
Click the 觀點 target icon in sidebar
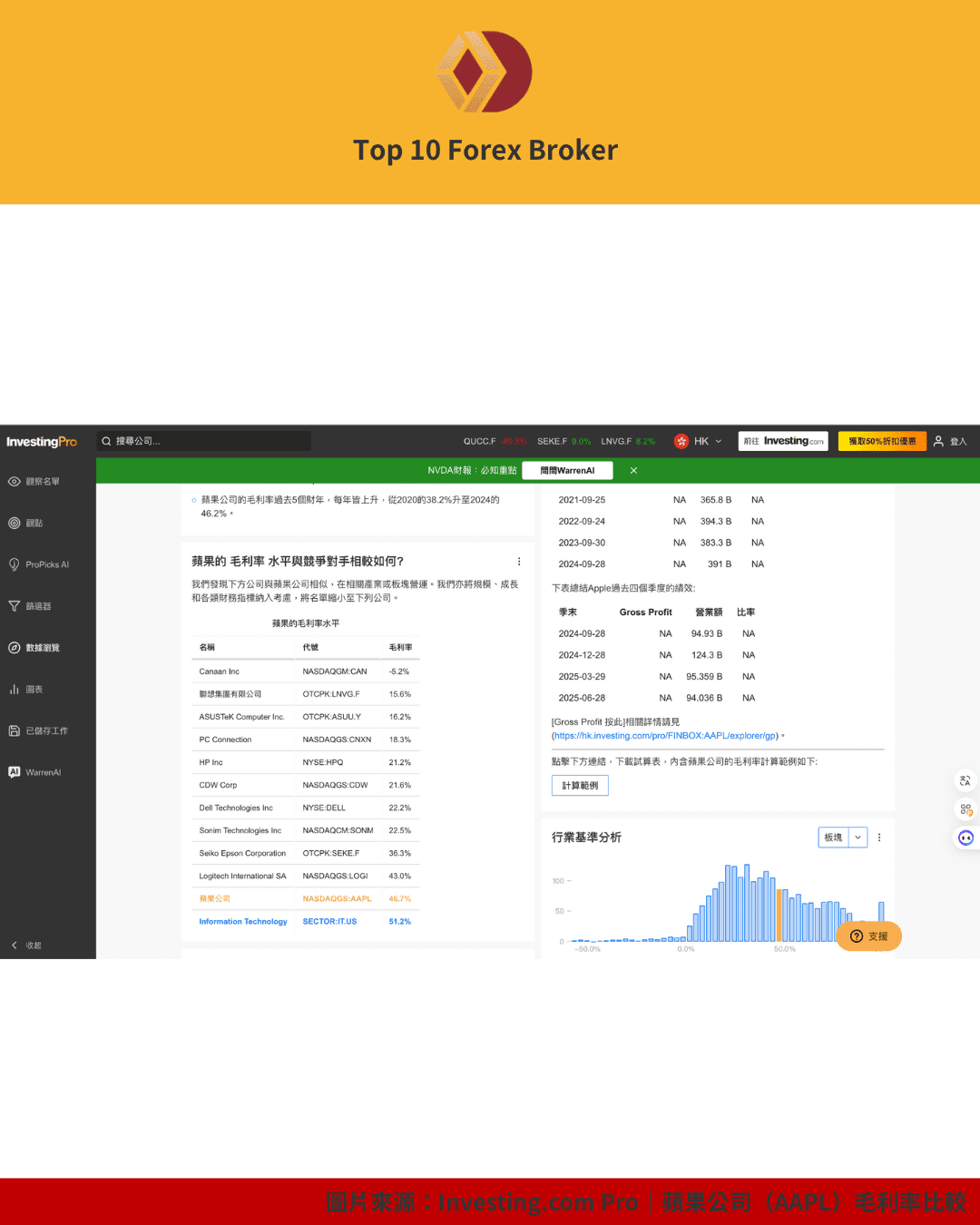pos(15,523)
